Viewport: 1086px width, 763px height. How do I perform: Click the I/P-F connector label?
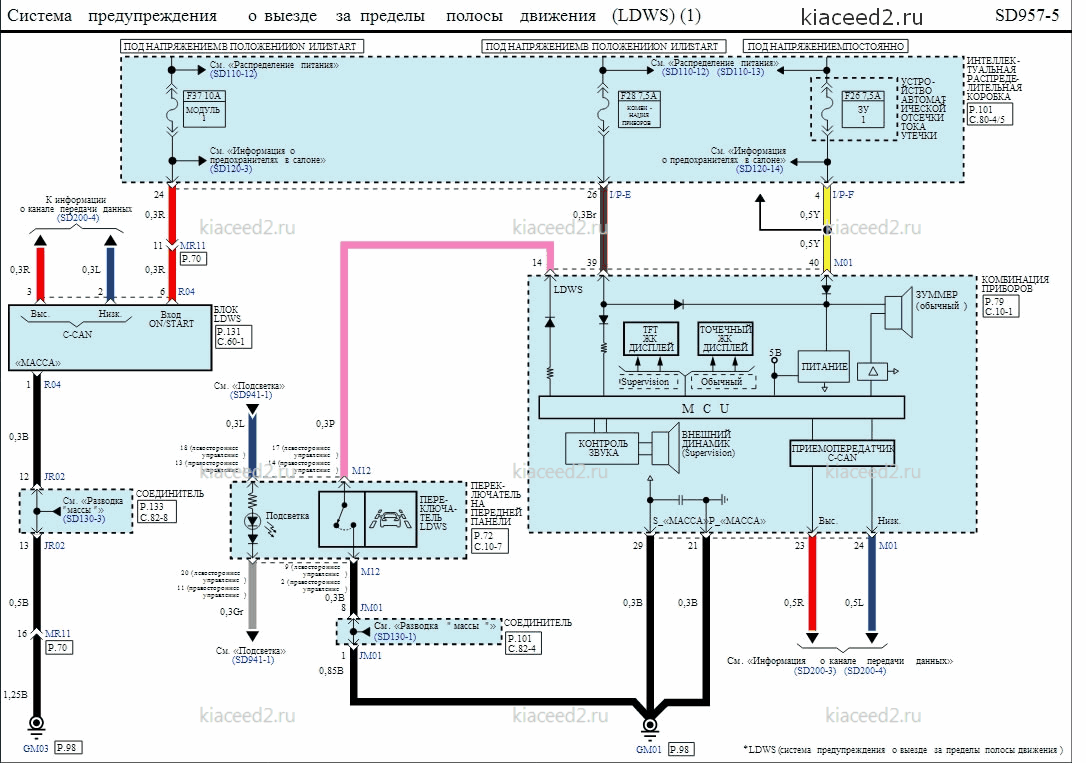pos(843,195)
